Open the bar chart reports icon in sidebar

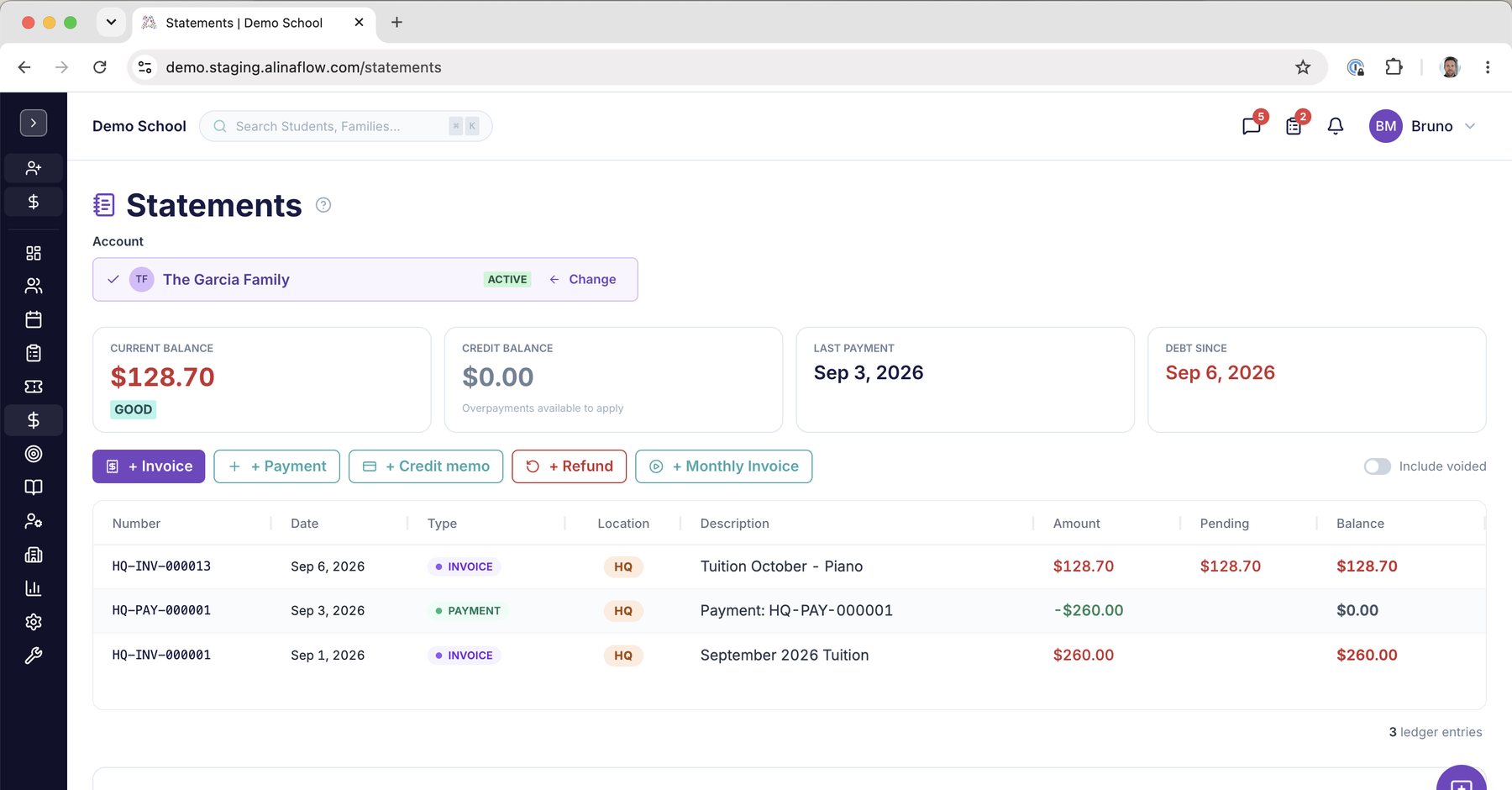(34, 588)
